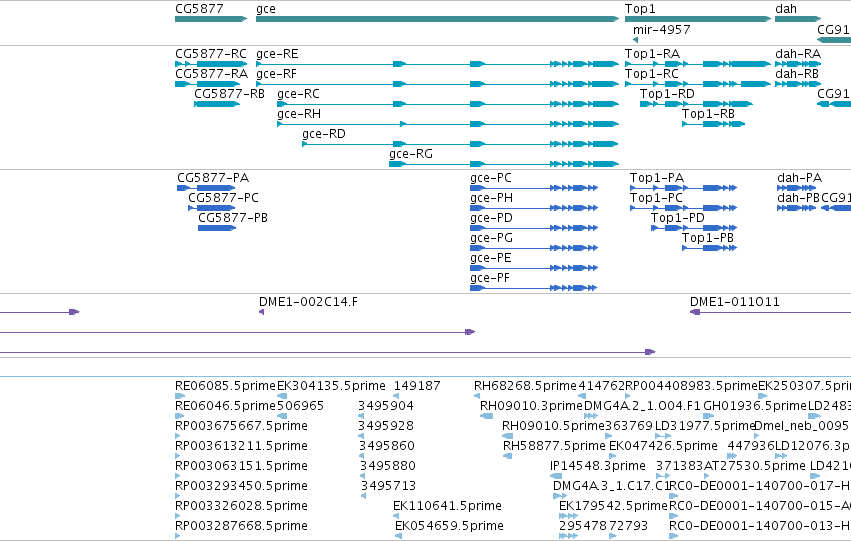Click transcript CG5877-RB

pyautogui.click(x=217, y=104)
